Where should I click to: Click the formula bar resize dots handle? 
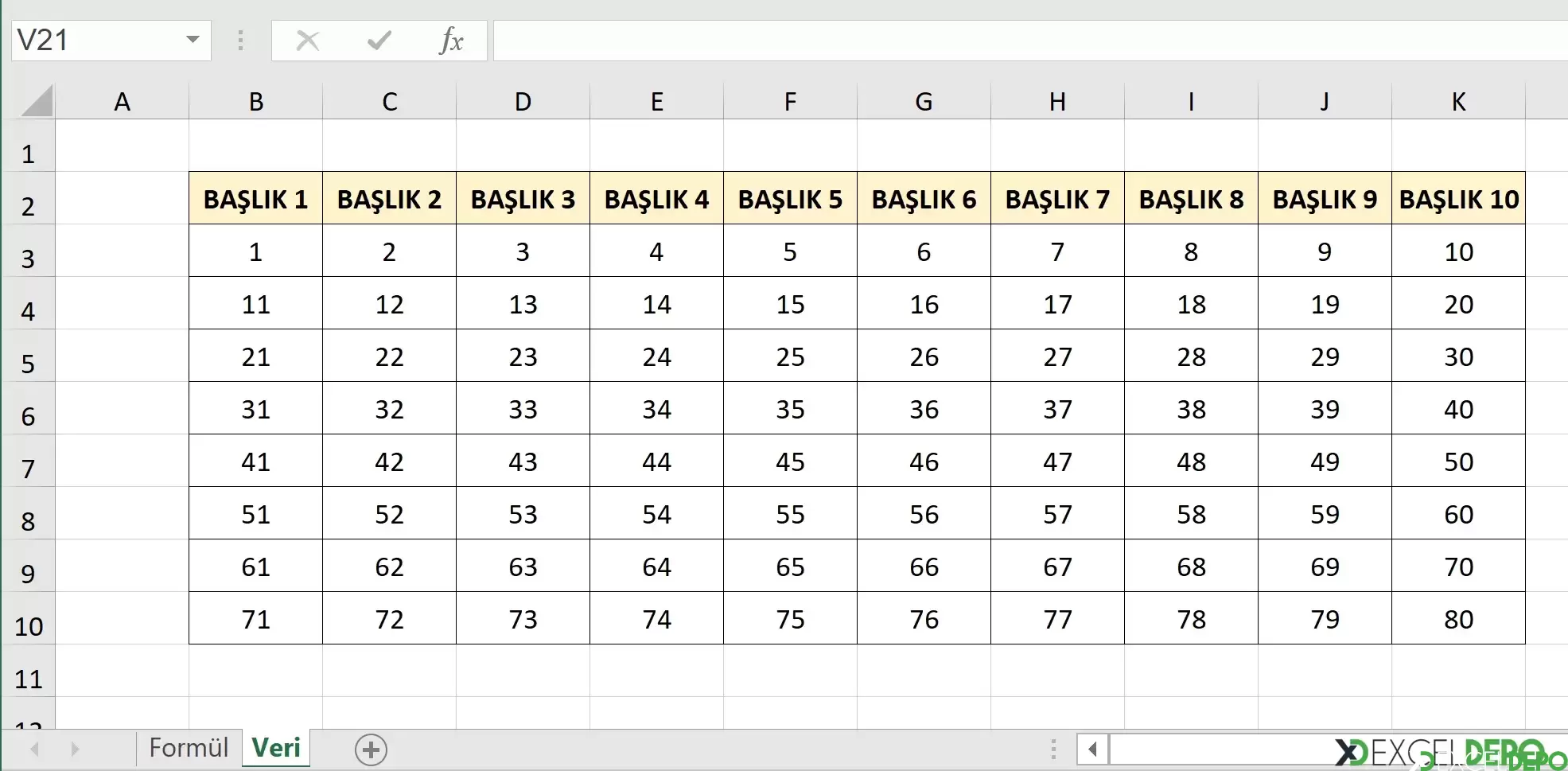point(240,40)
